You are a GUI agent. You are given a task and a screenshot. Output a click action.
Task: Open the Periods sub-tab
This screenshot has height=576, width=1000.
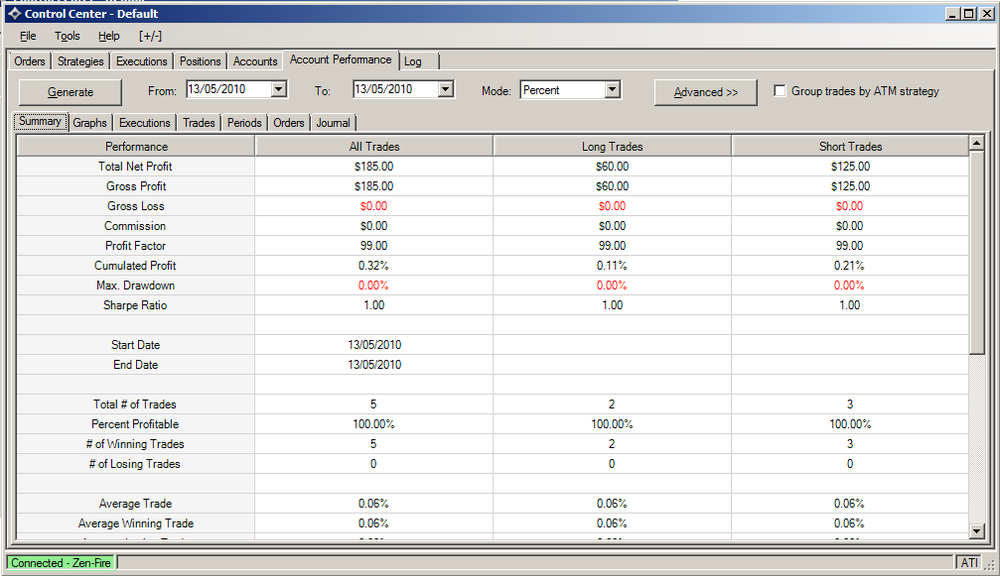click(244, 122)
